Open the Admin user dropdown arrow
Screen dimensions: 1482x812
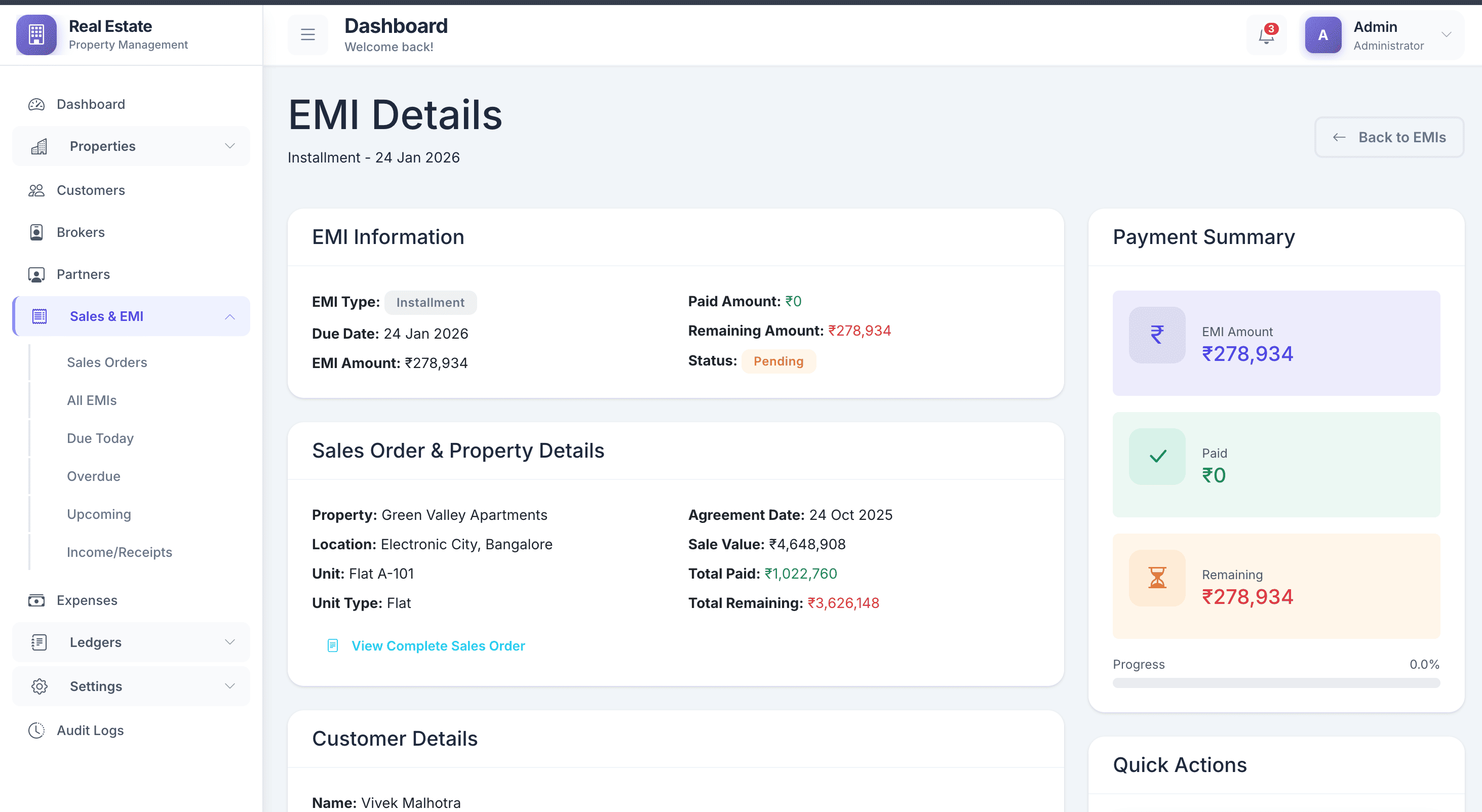[1447, 35]
